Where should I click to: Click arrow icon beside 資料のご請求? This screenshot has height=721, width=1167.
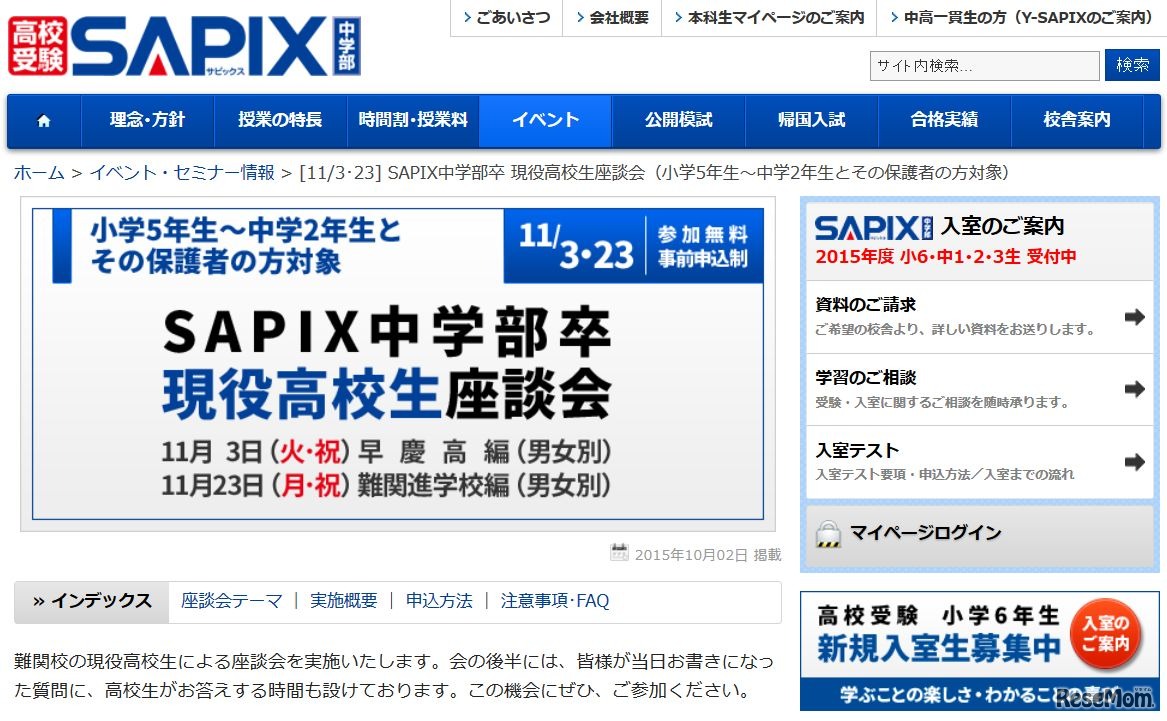[1134, 318]
